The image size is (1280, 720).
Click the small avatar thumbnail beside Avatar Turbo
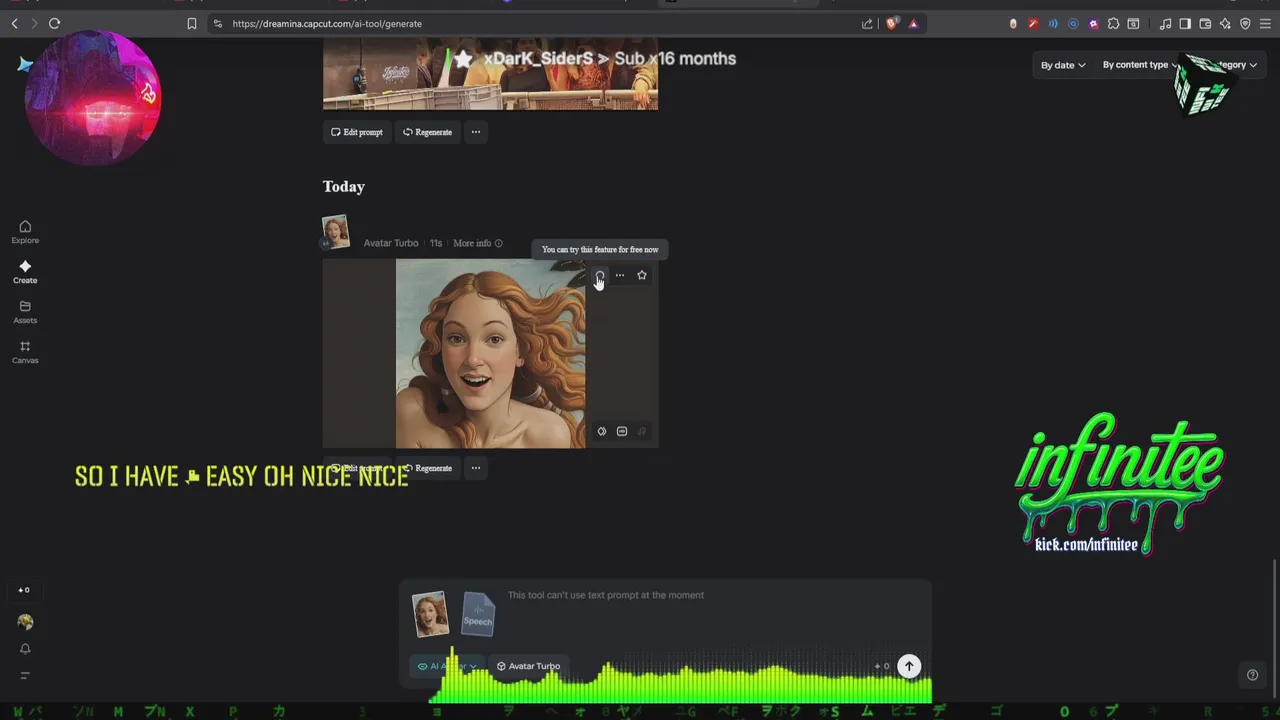coord(335,232)
